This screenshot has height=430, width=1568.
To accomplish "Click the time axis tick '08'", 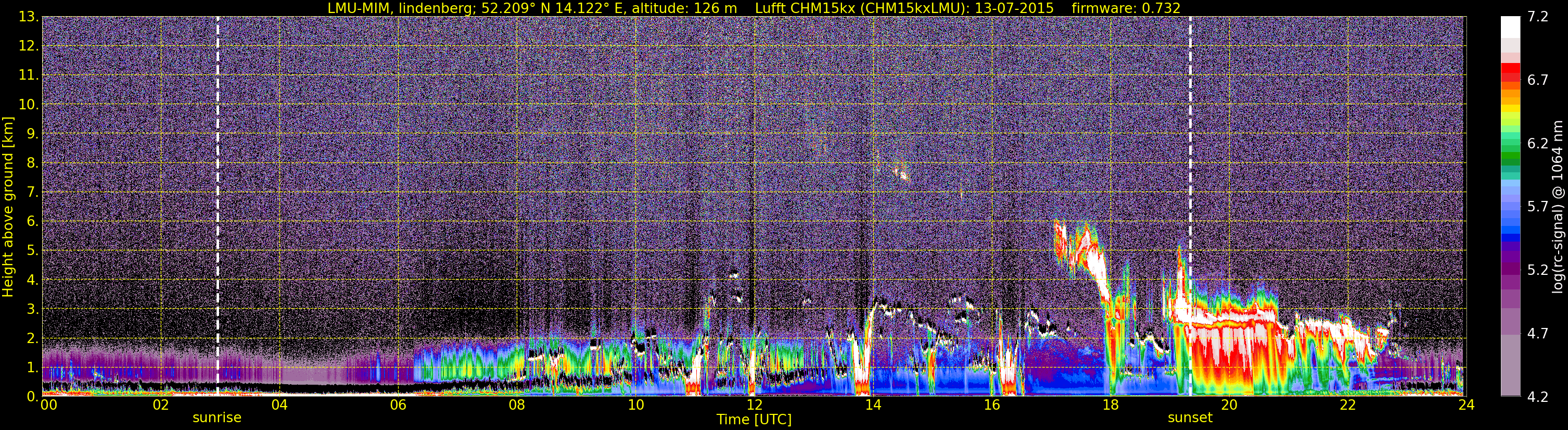I will coord(517,405).
